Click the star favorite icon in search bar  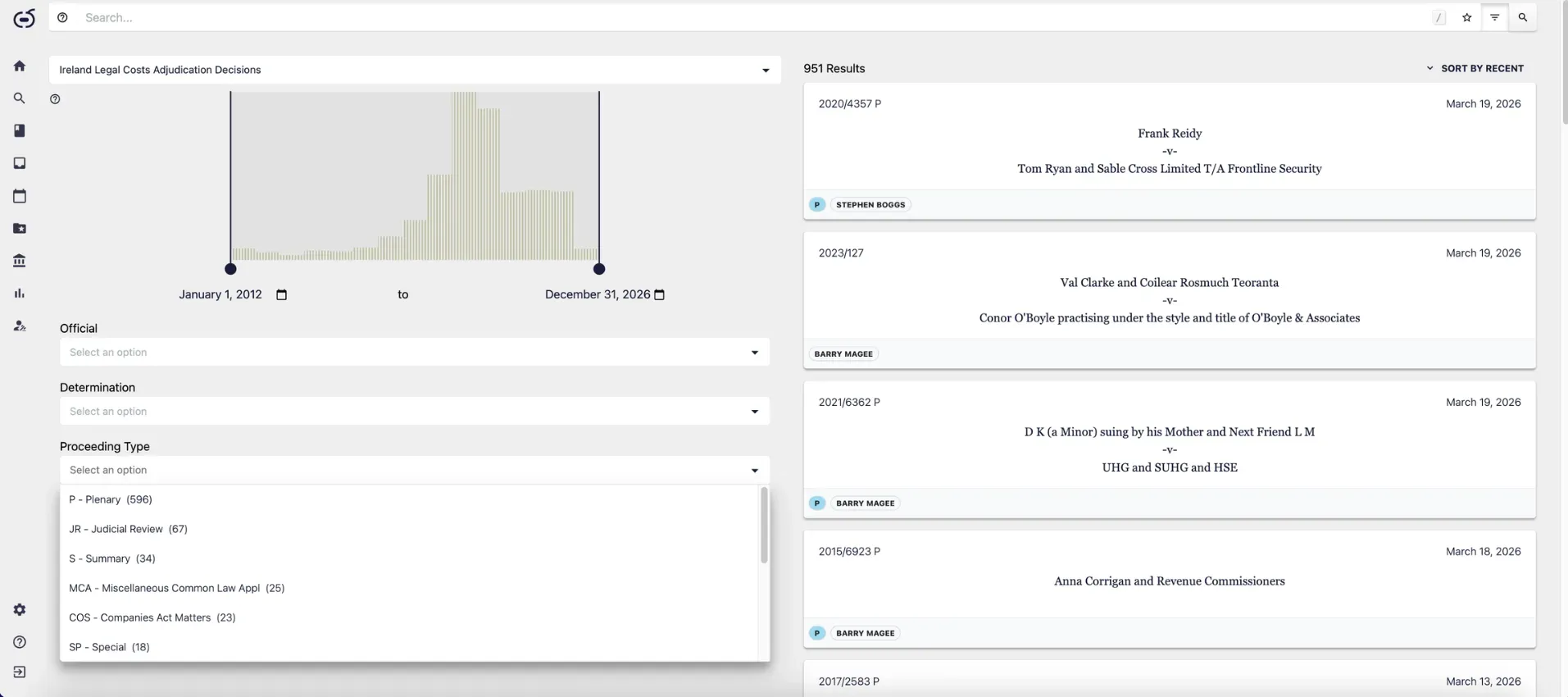click(x=1467, y=17)
